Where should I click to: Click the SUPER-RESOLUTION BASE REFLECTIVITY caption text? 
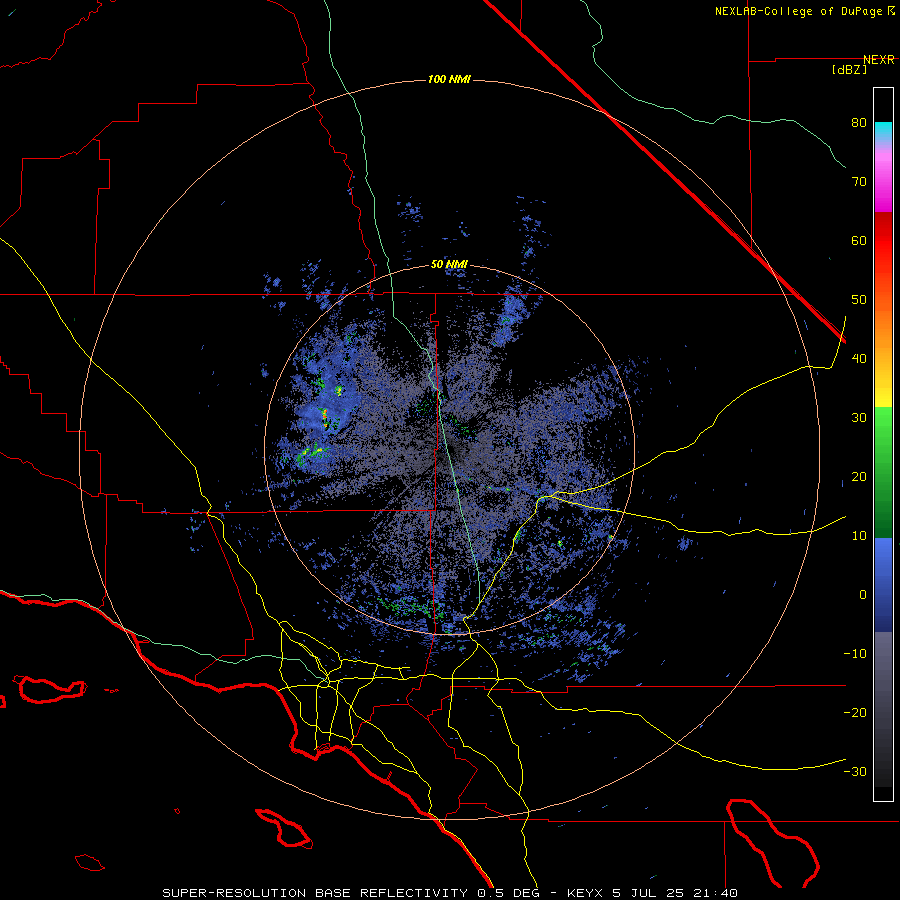[x=315, y=893]
